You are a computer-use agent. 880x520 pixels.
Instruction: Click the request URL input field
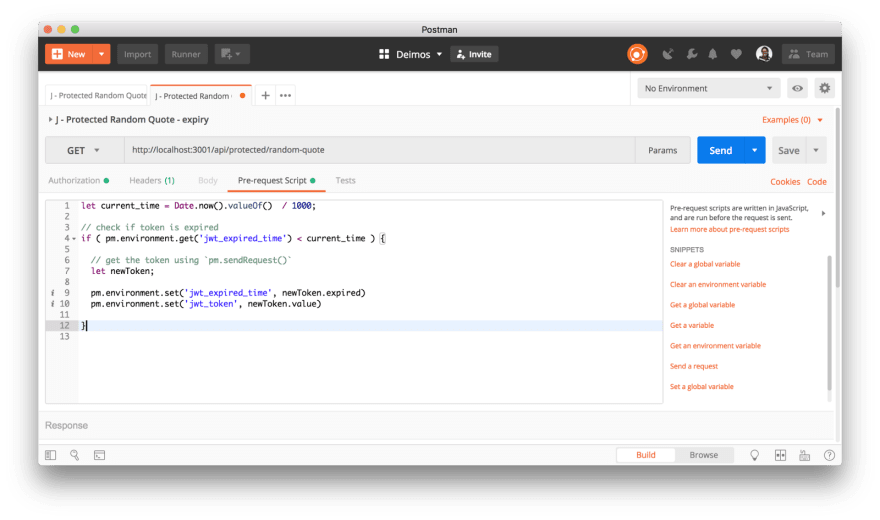coord(380,150)
